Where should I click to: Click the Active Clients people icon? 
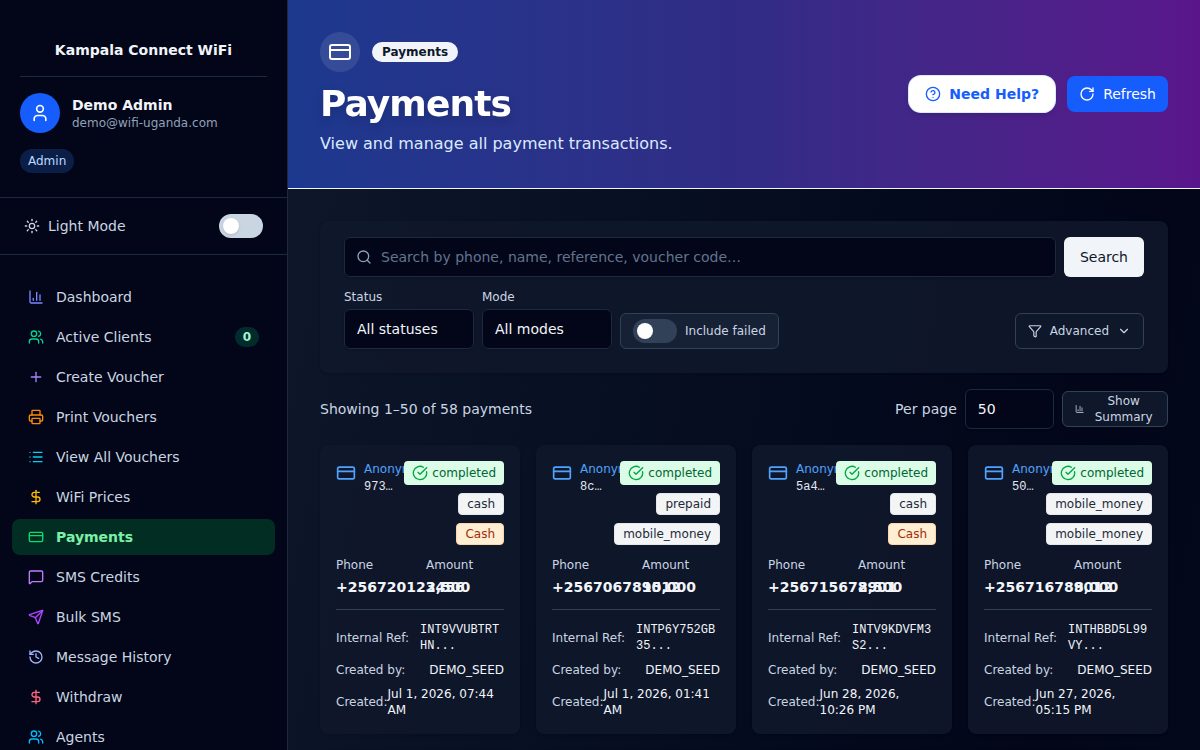click(36, 337)
